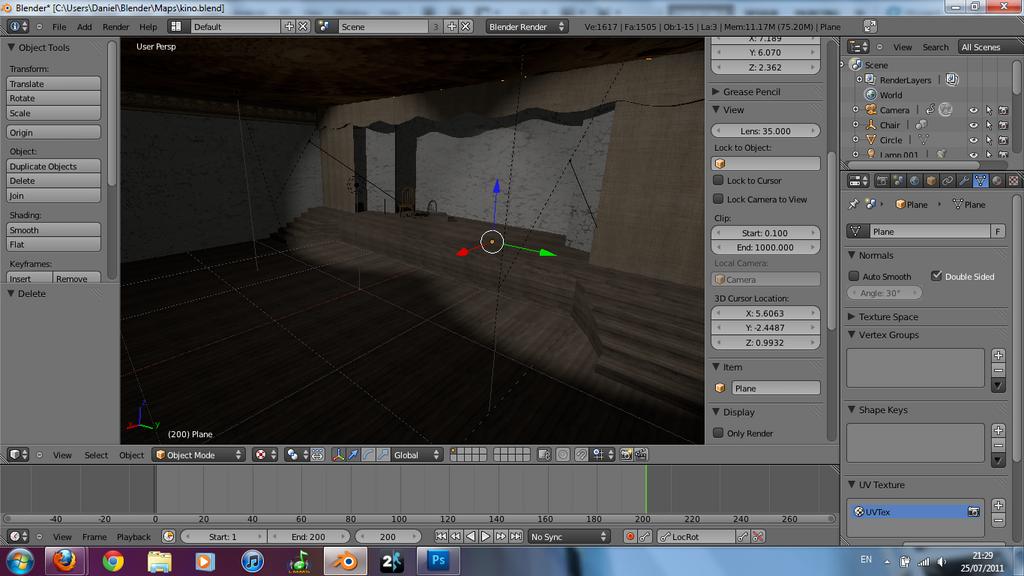Open the Global orientation dropdown
This screenshot has width=1024, height=576.
pos(416,455)
